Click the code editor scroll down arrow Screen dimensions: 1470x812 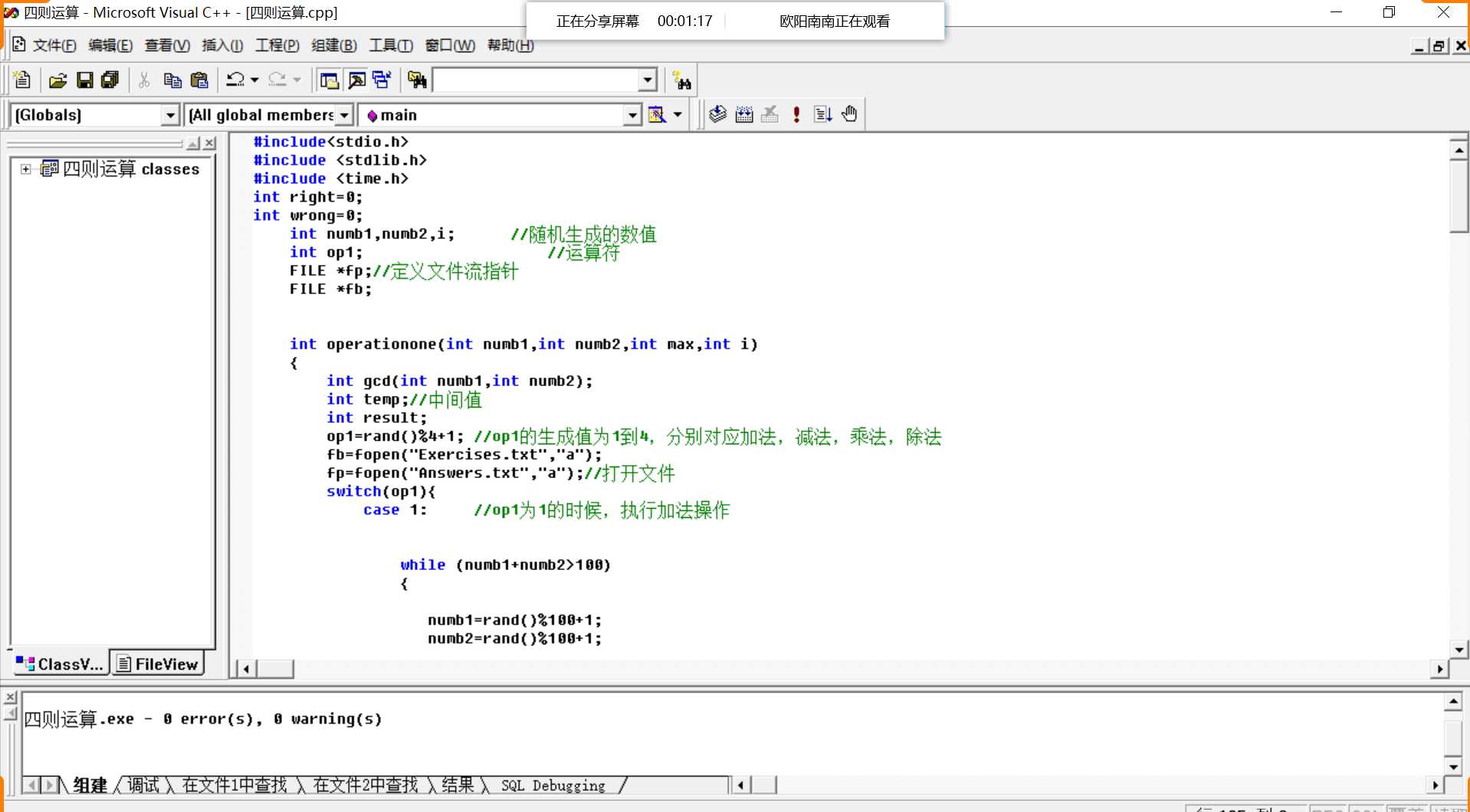1459,650
